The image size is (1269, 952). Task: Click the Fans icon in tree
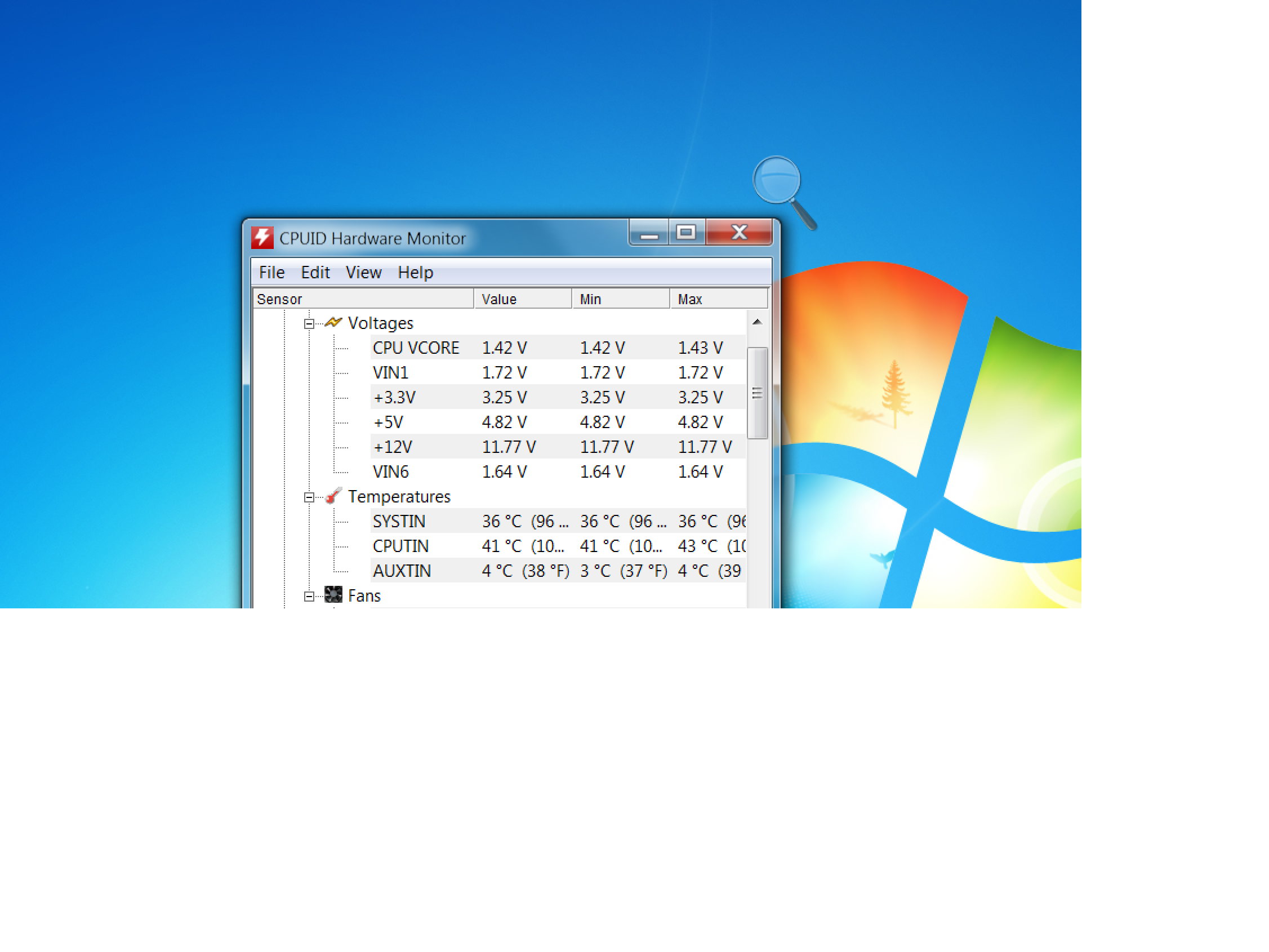click(x=333, y=595)
